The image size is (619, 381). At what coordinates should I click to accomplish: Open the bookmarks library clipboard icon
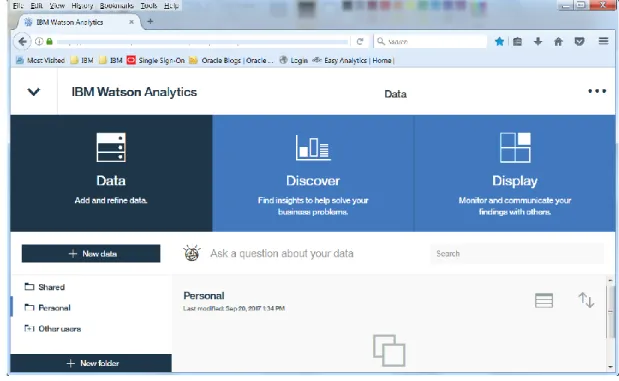click(x=518, y=41)
